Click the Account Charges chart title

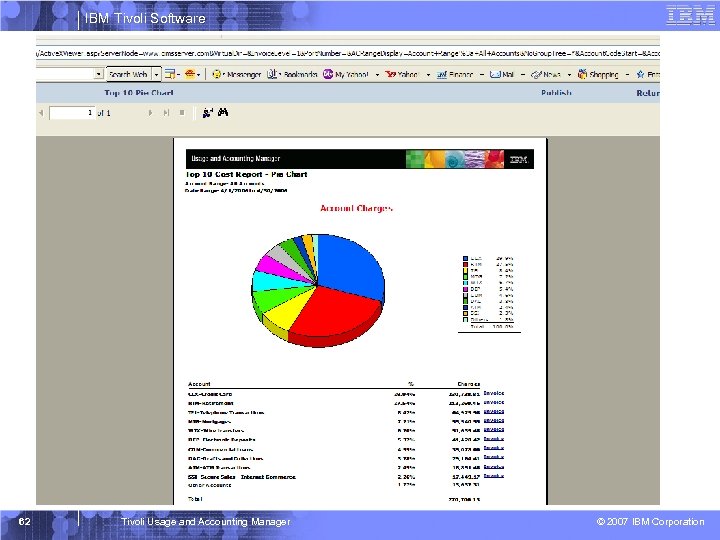(356, 208)
